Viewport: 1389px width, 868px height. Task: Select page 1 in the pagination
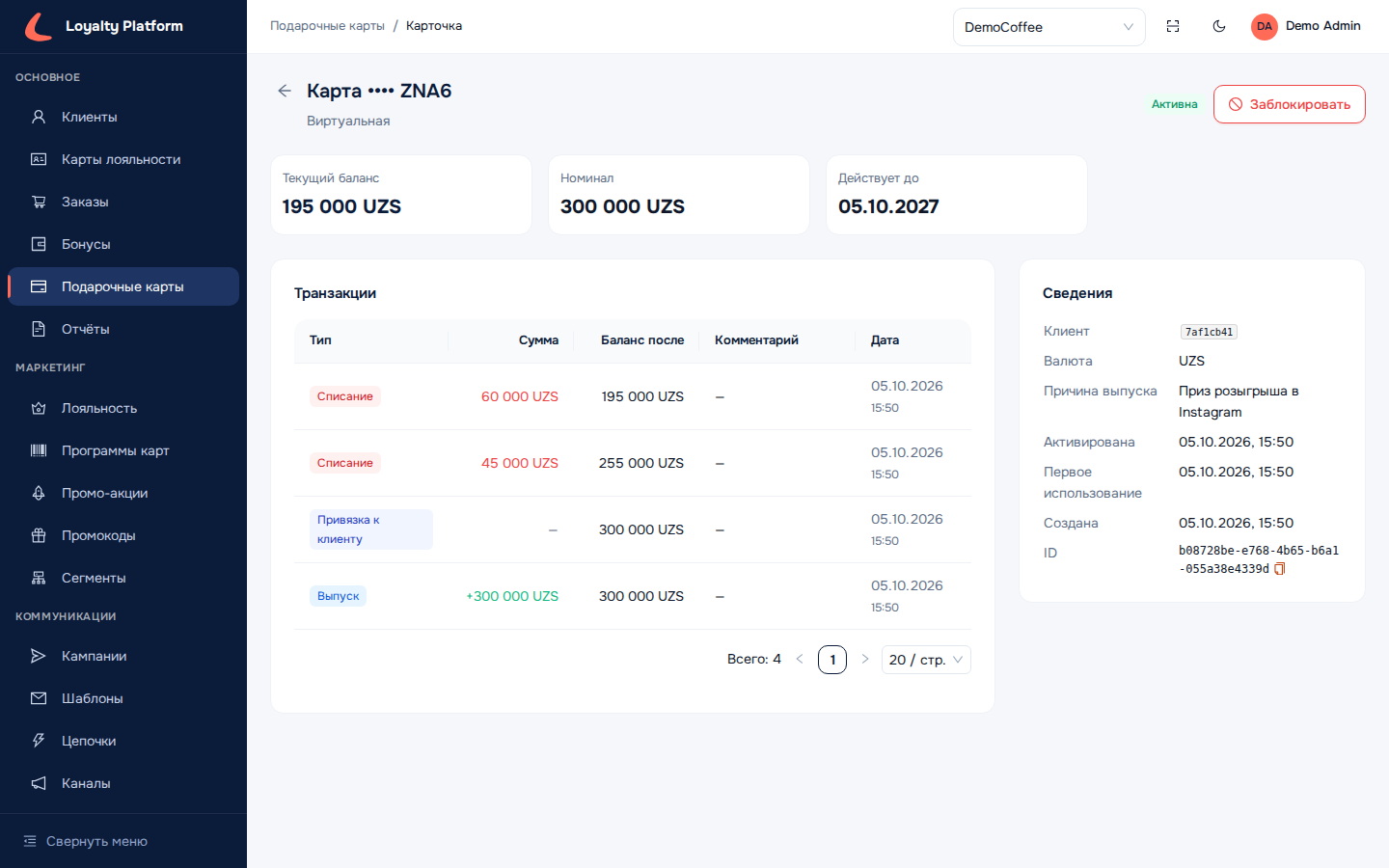coord(832,660)
